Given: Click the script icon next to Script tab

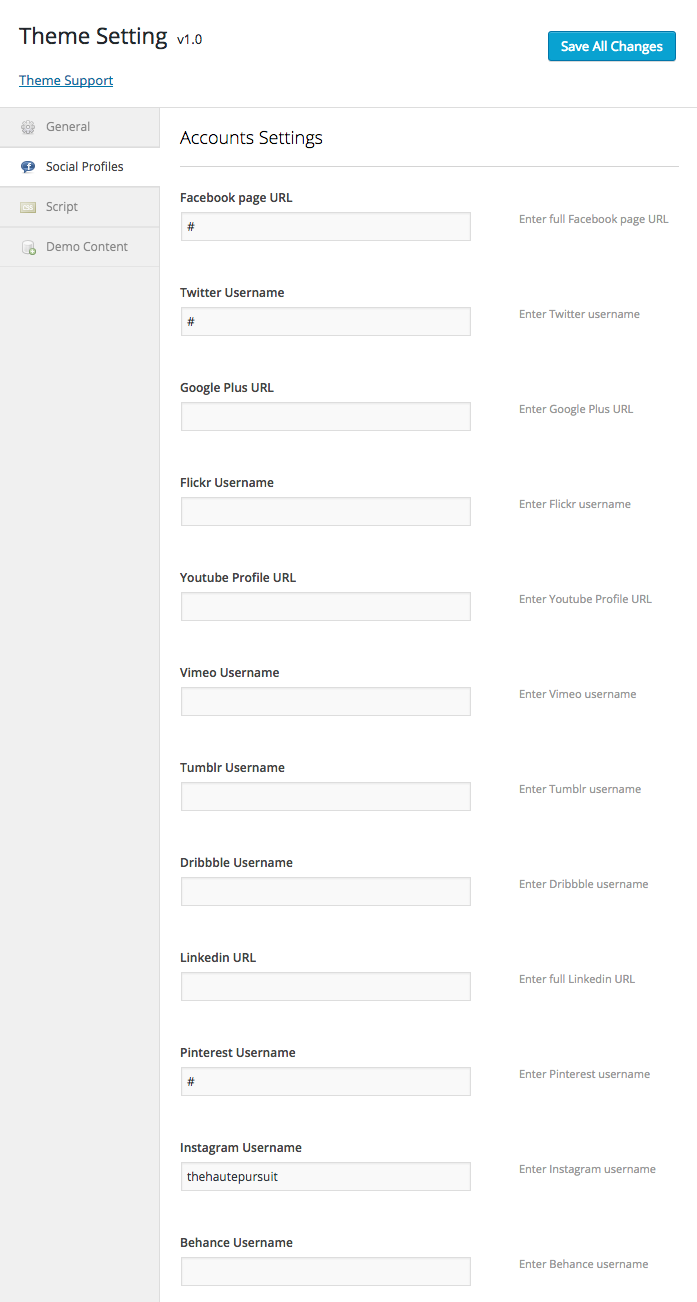Looking at the screenshot, I should point(27,206).
